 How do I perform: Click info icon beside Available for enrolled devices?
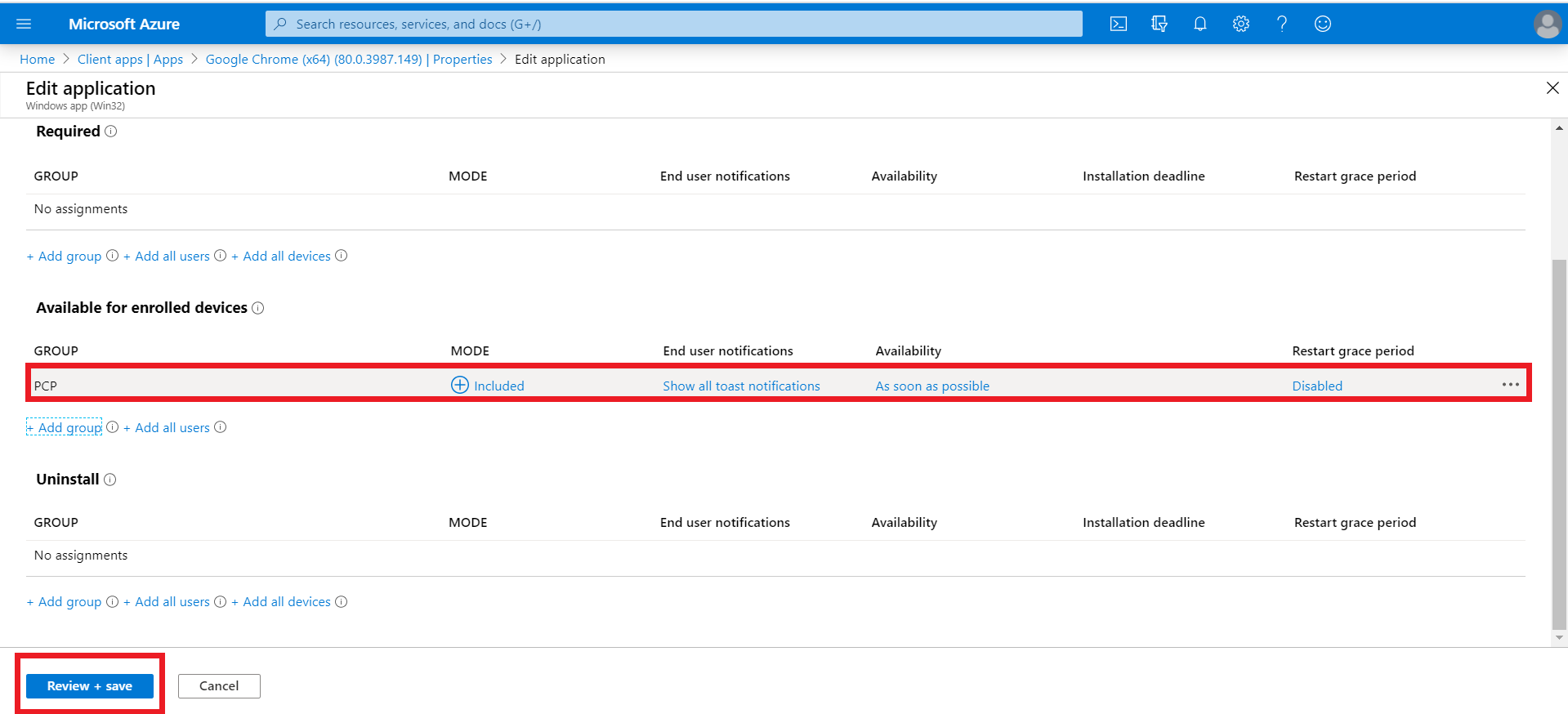[x=258, y=308]
